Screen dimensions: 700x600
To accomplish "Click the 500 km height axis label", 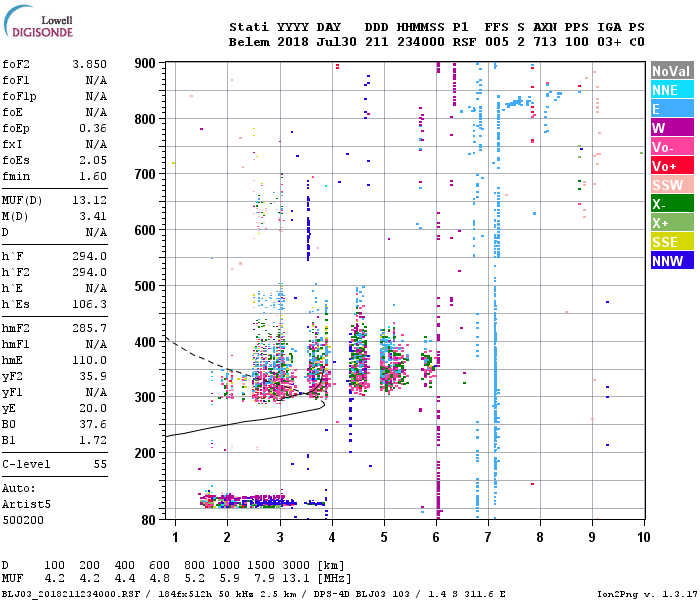I will [x=145, y=286].
